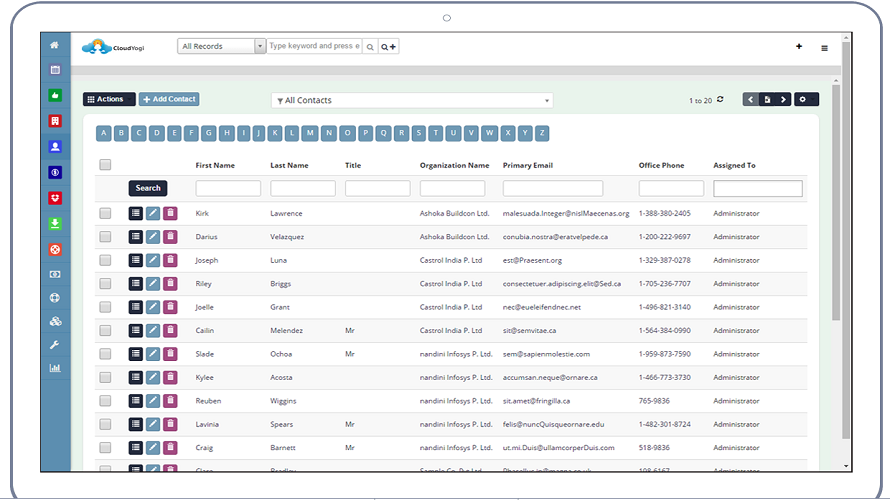This screenshot has height=500, width=890.
Task: Open the gear settings dropdown
Action: click(x=806, y=99)
